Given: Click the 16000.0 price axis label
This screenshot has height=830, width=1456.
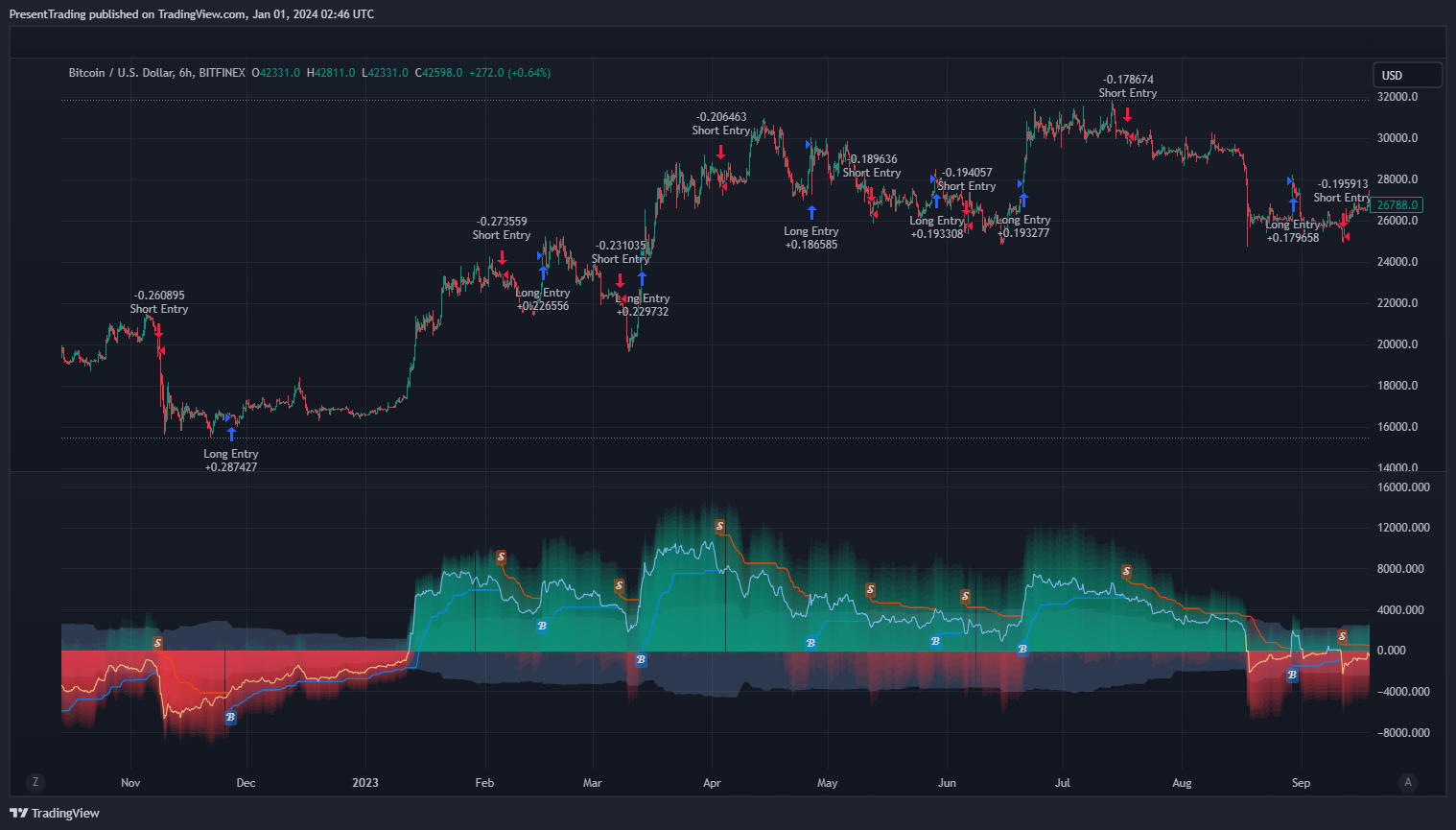Looking at the screenshot, I should pos(1397,427).
